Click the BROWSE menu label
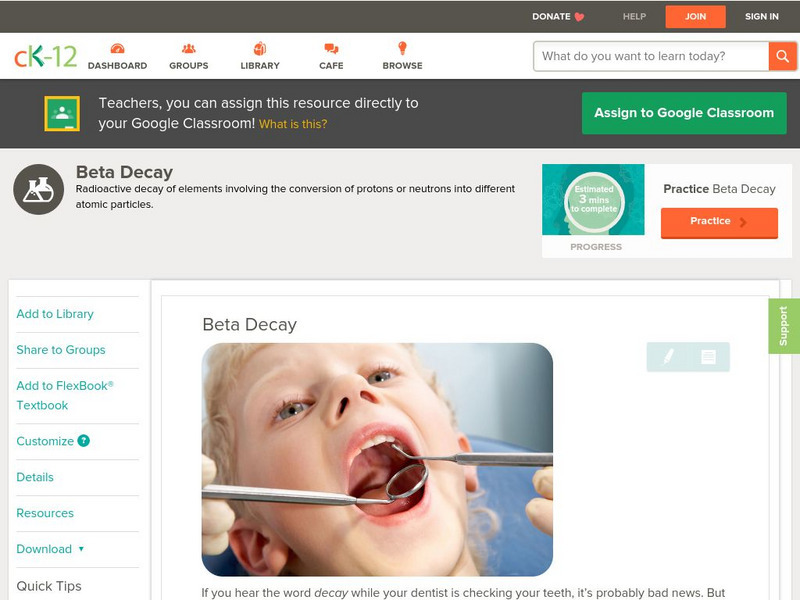800x600 pixels. pos(403,66)
